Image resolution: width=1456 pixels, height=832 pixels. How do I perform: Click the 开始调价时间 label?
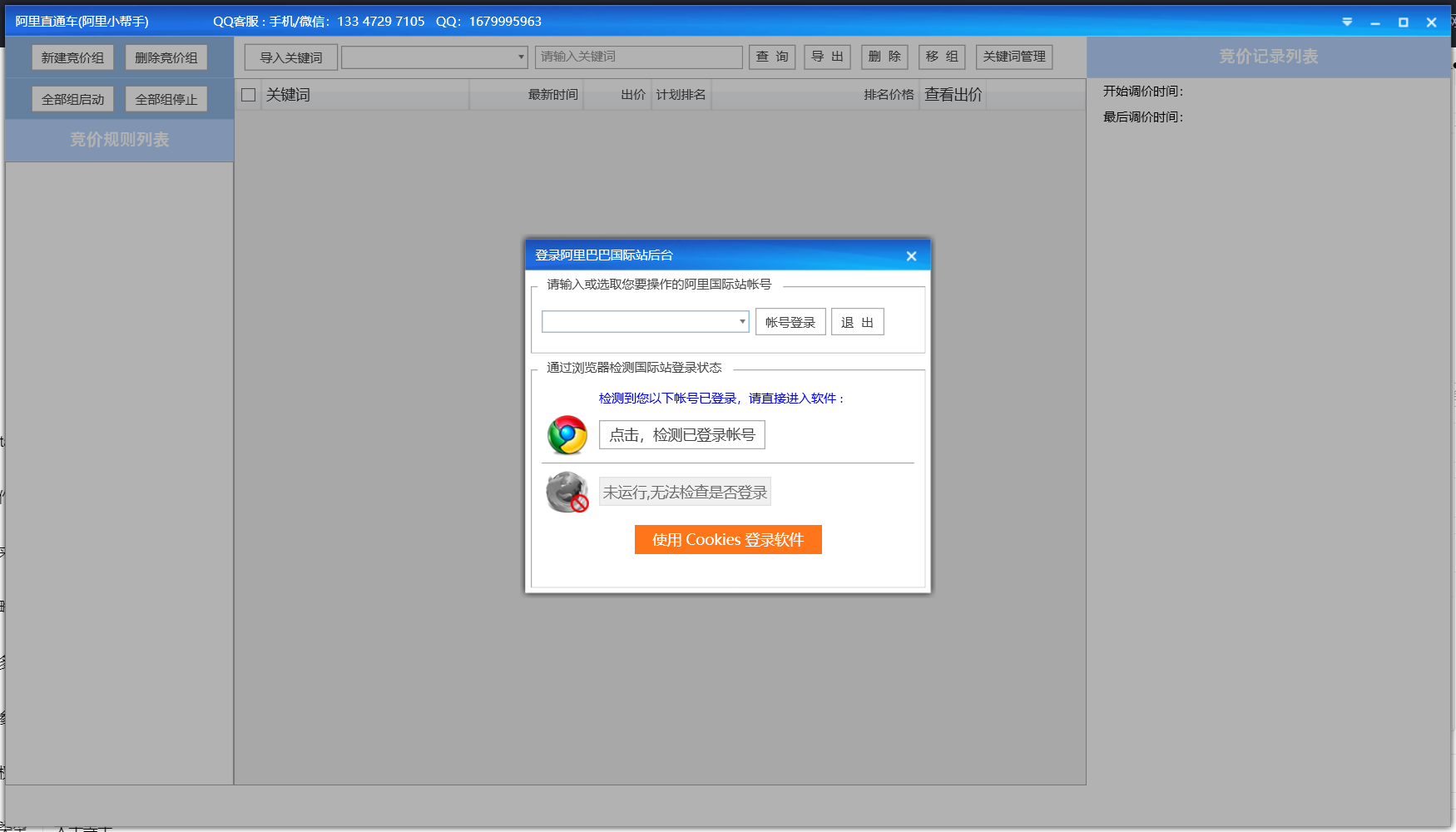[x=1143, y=92]
